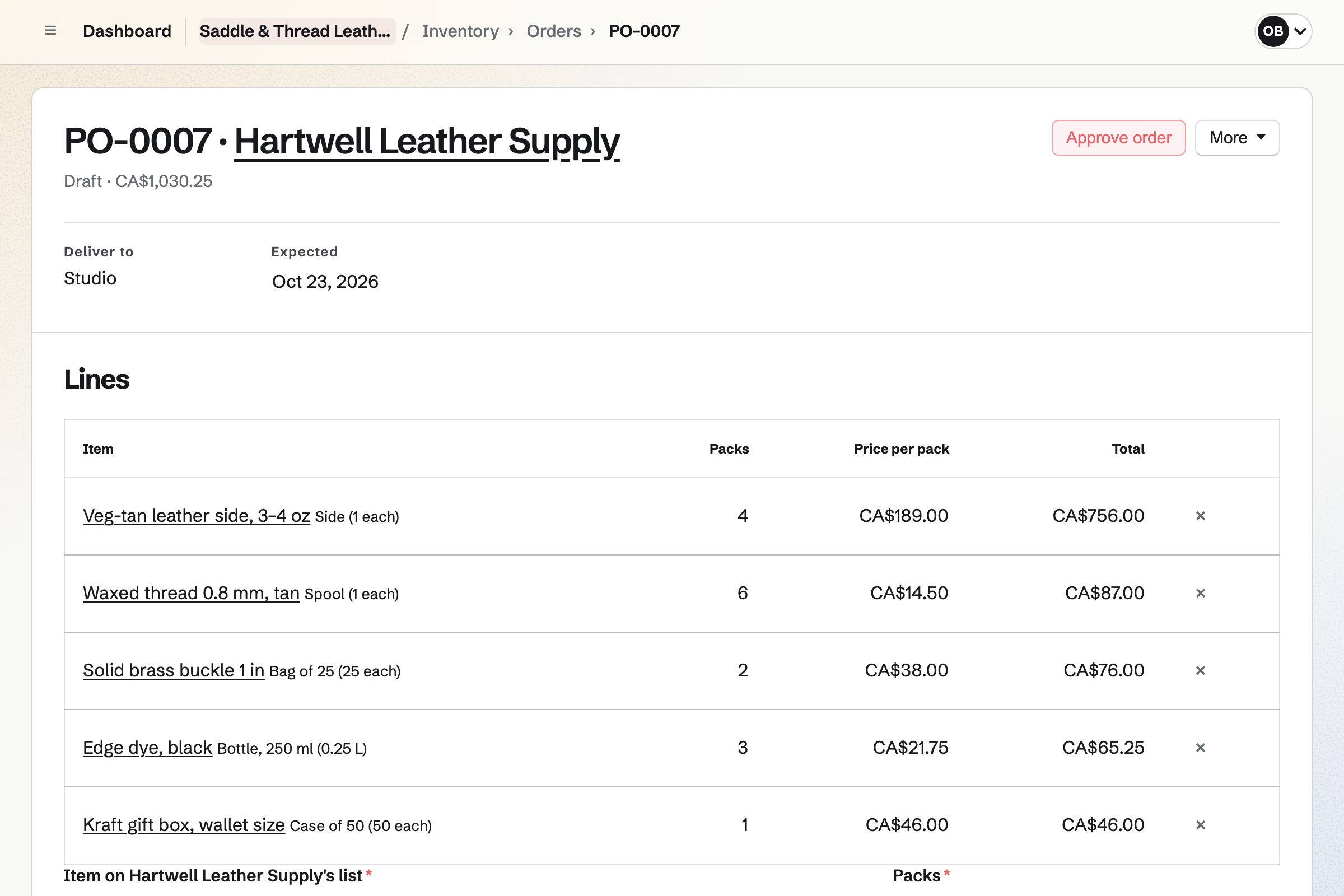Click the Price per pack column header

pos(901,449)
